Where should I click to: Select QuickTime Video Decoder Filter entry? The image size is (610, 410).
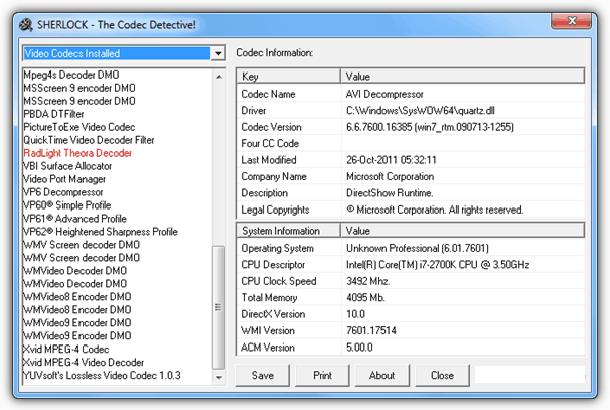(x=89, y=140)
